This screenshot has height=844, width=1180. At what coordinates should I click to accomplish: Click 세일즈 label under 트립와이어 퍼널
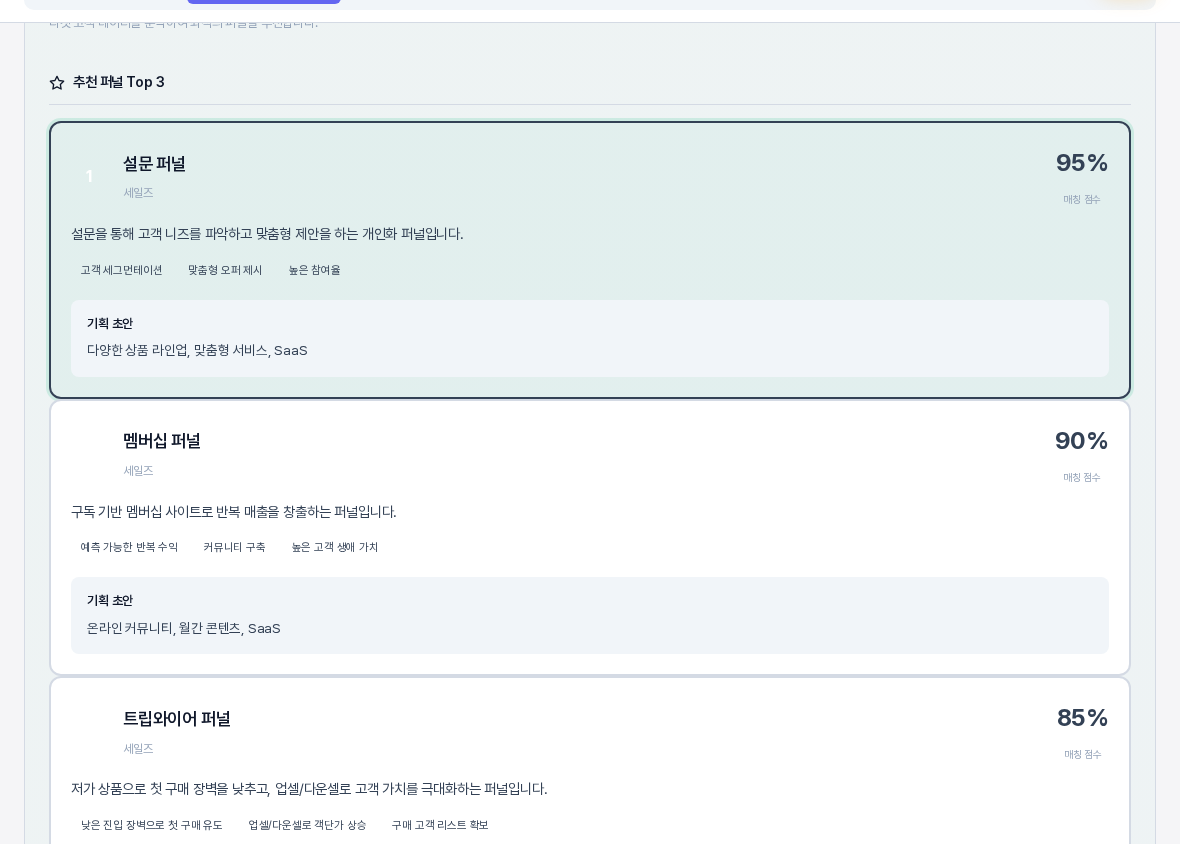(x=138, y=748)
